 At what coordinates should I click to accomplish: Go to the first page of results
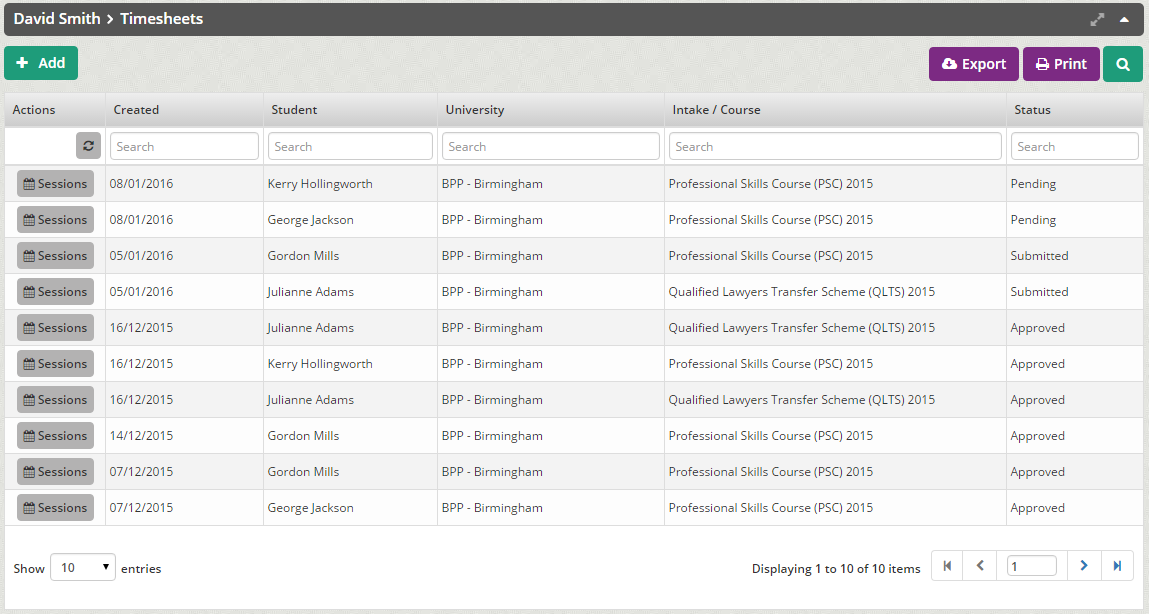coord(947,566)
